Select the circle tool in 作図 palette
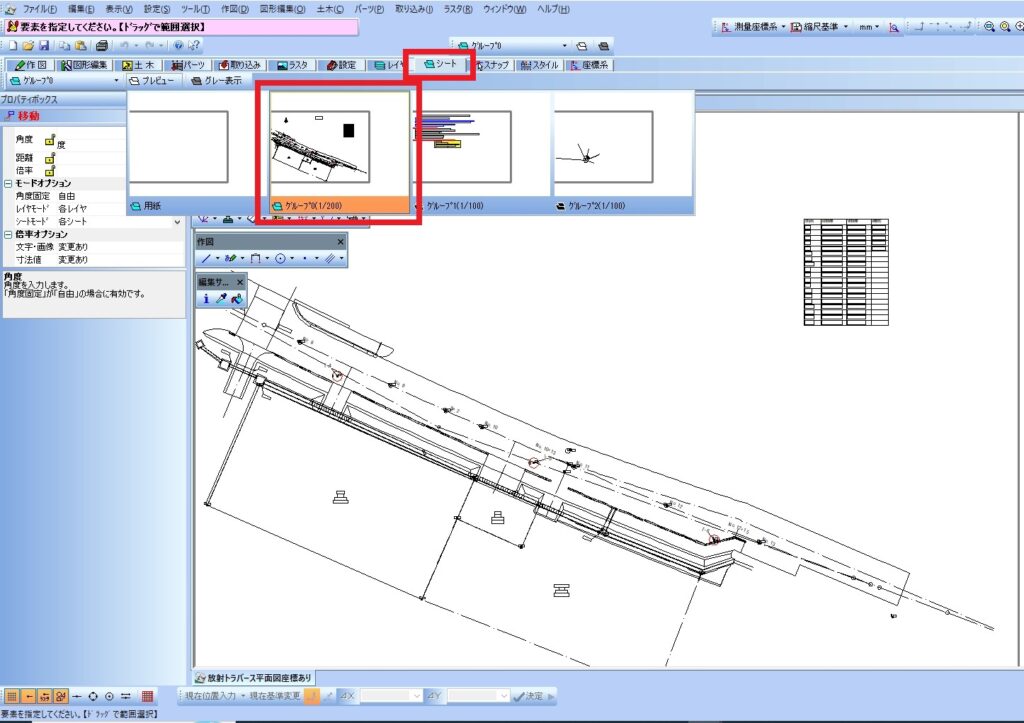 tap(281, 258)
